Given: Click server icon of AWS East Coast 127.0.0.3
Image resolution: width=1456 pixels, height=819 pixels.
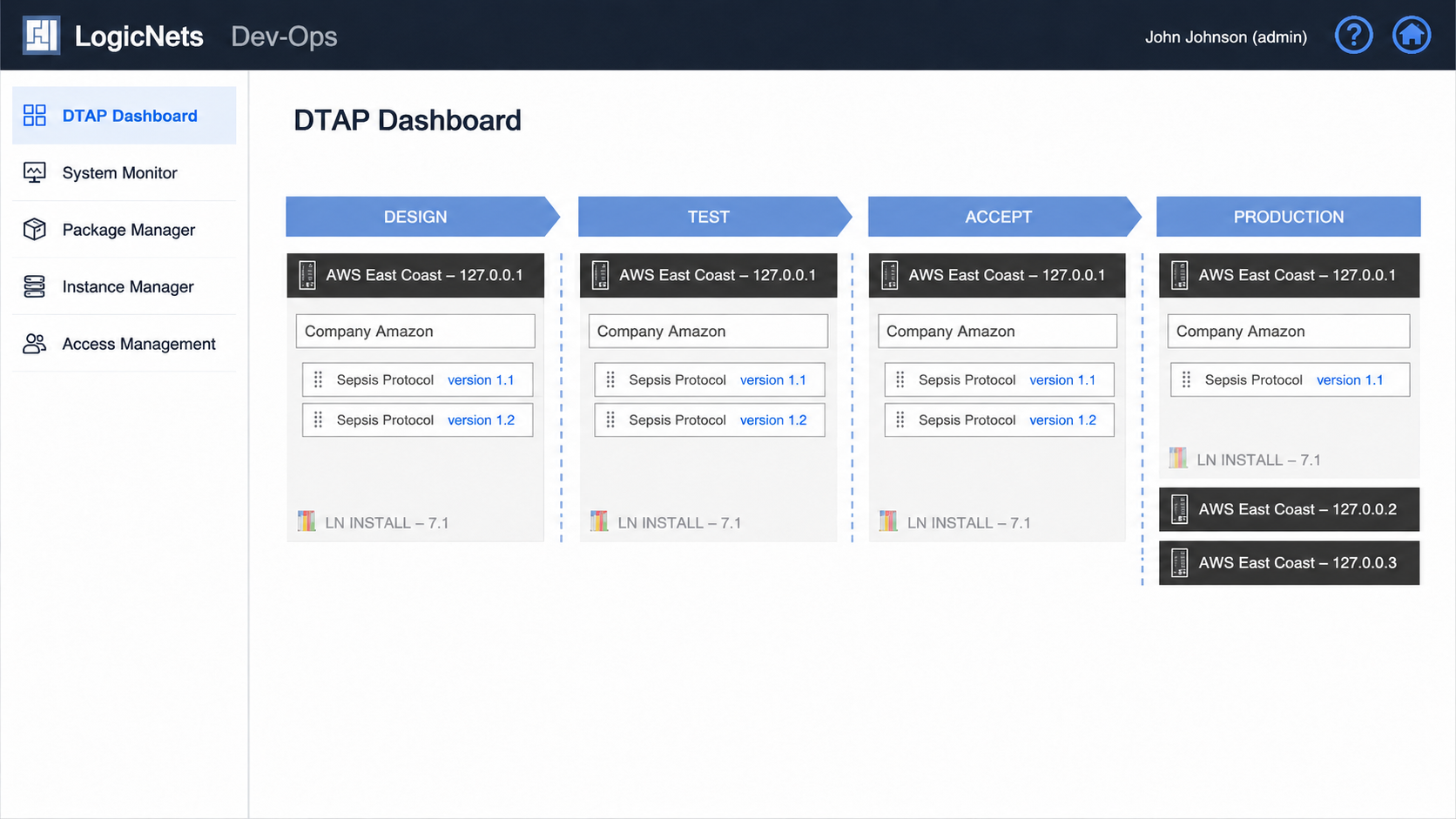Looking at the screenshot, I should click(x=1179, y=563).
